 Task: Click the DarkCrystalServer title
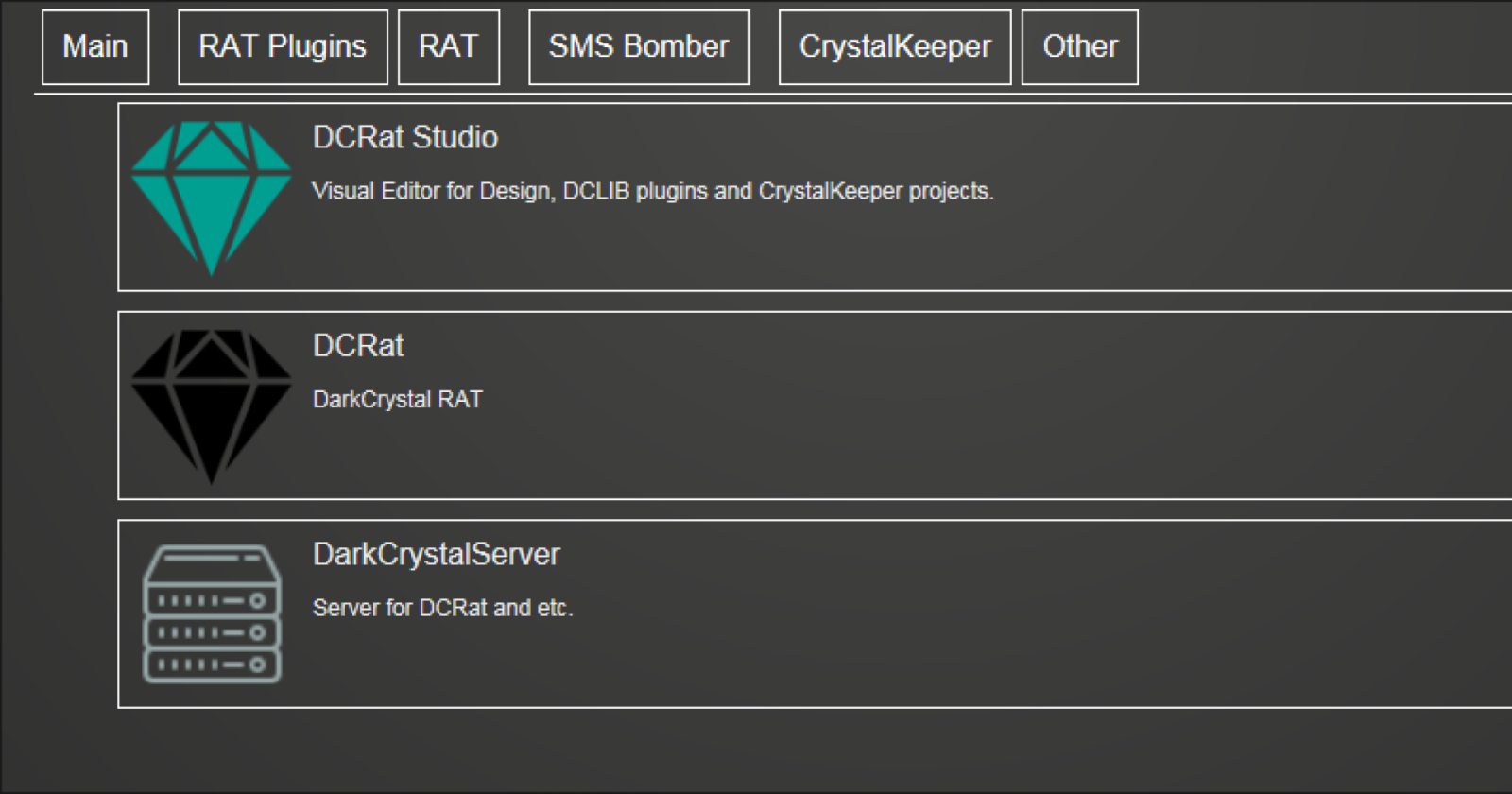tap(437, 555)
